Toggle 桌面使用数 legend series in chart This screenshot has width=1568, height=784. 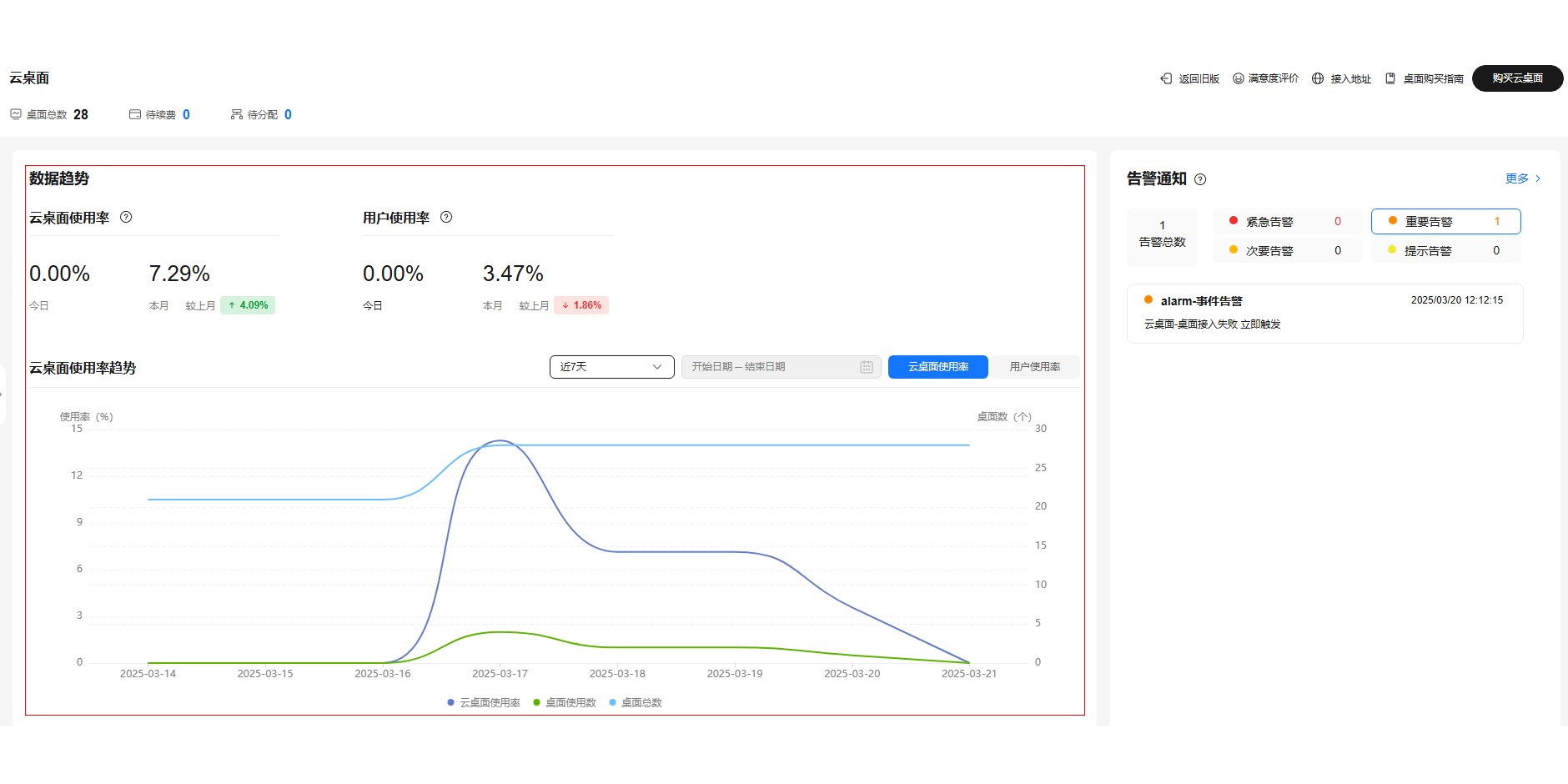[565, 703]
